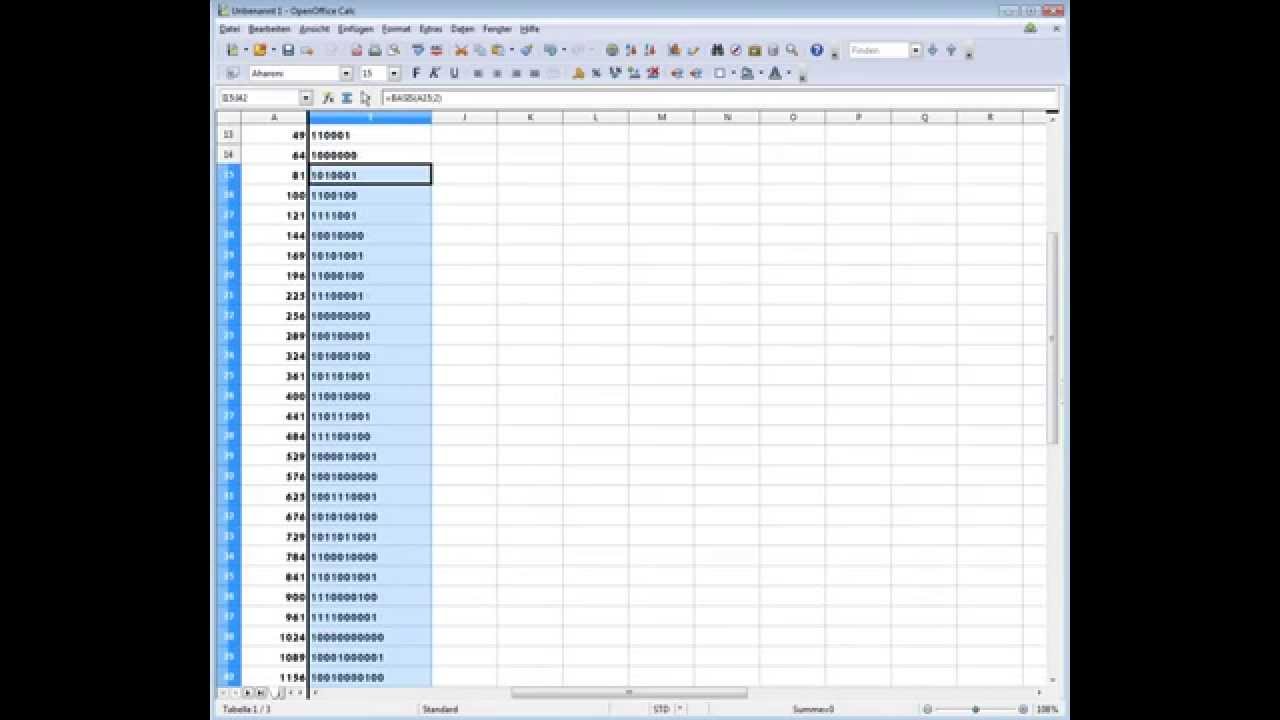Find next with the down arrow icon

click(x=932, y=50)
